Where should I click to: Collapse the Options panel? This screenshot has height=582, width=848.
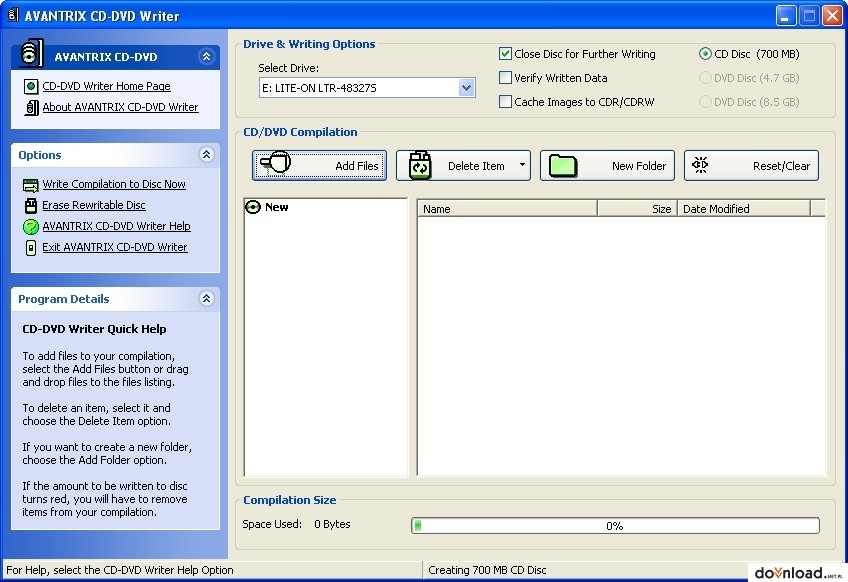(x=206, y=155)
